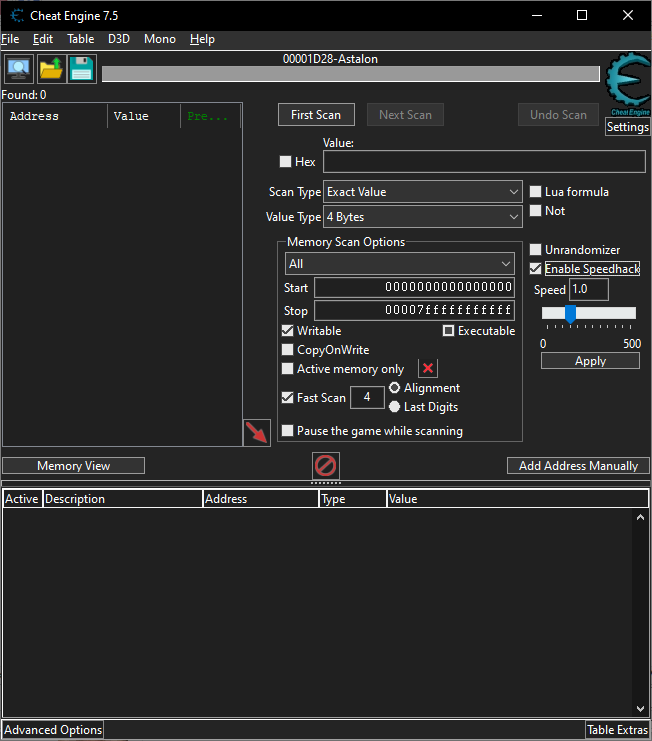The image size is (652, 741).
Task: Click the Start address field
Action: [414, 287]
